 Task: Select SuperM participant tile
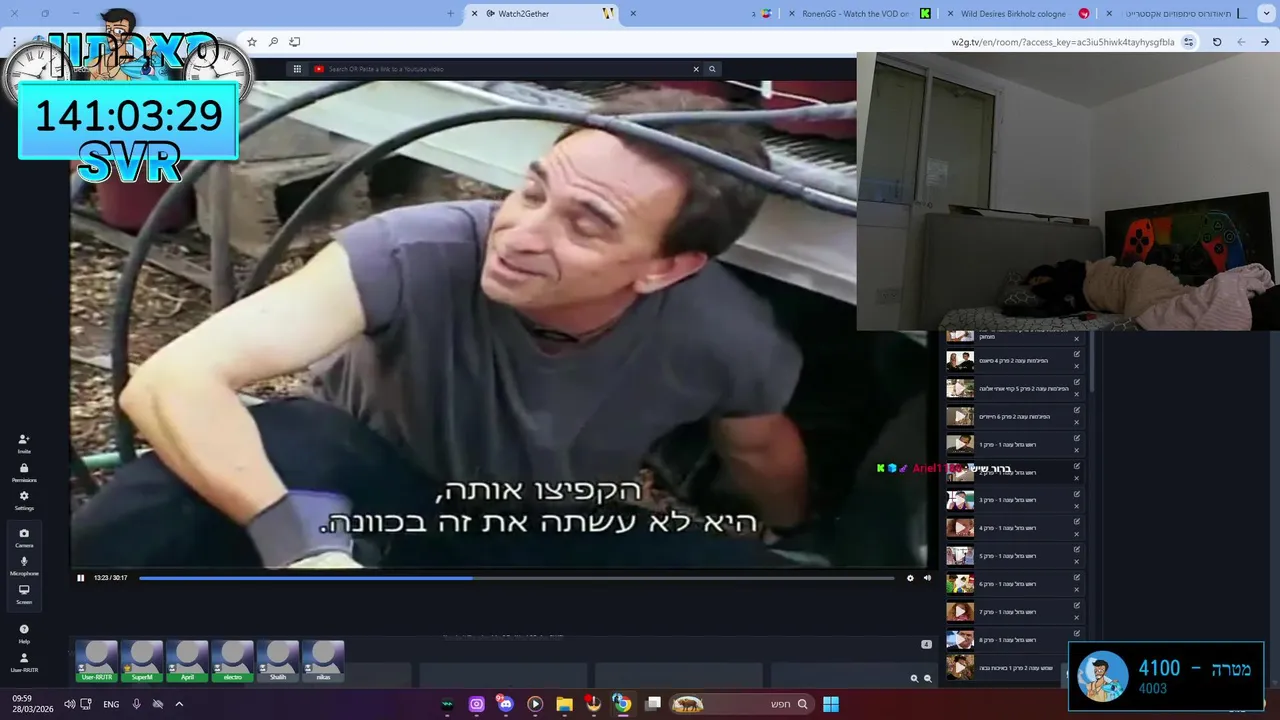(x=142, y=661)
